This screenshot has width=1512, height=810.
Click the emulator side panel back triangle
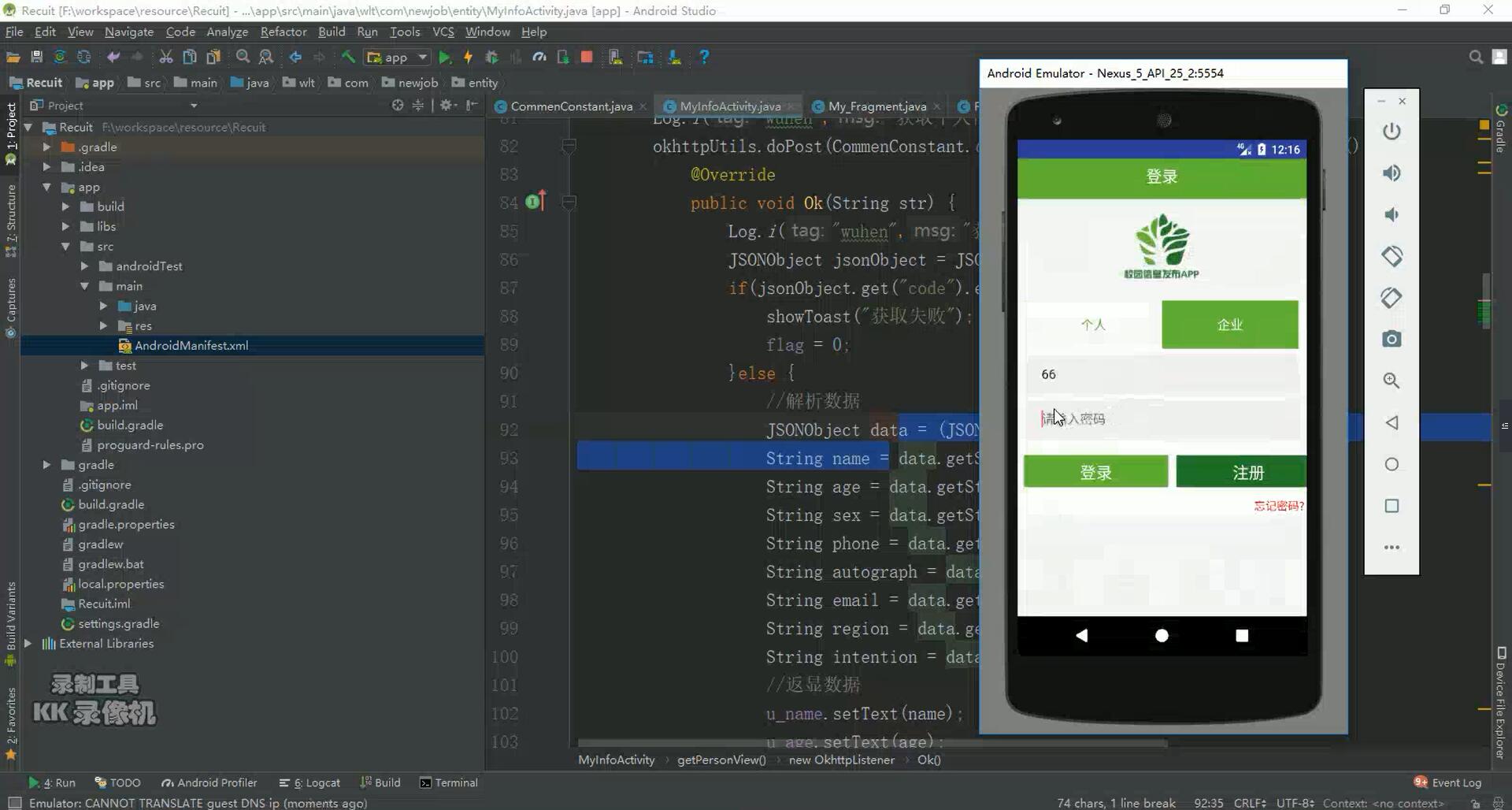click(x=1392, y=422)
